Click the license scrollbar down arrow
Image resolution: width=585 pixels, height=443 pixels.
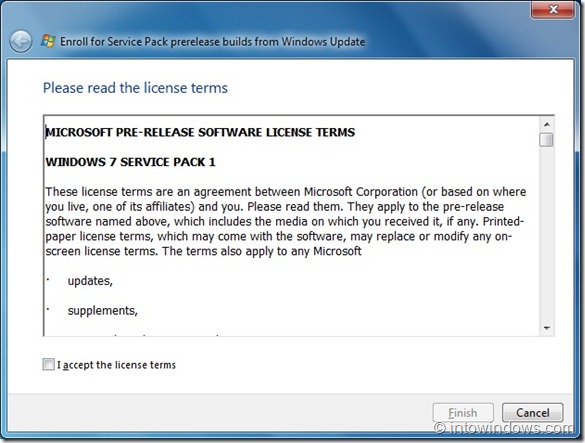547,328
